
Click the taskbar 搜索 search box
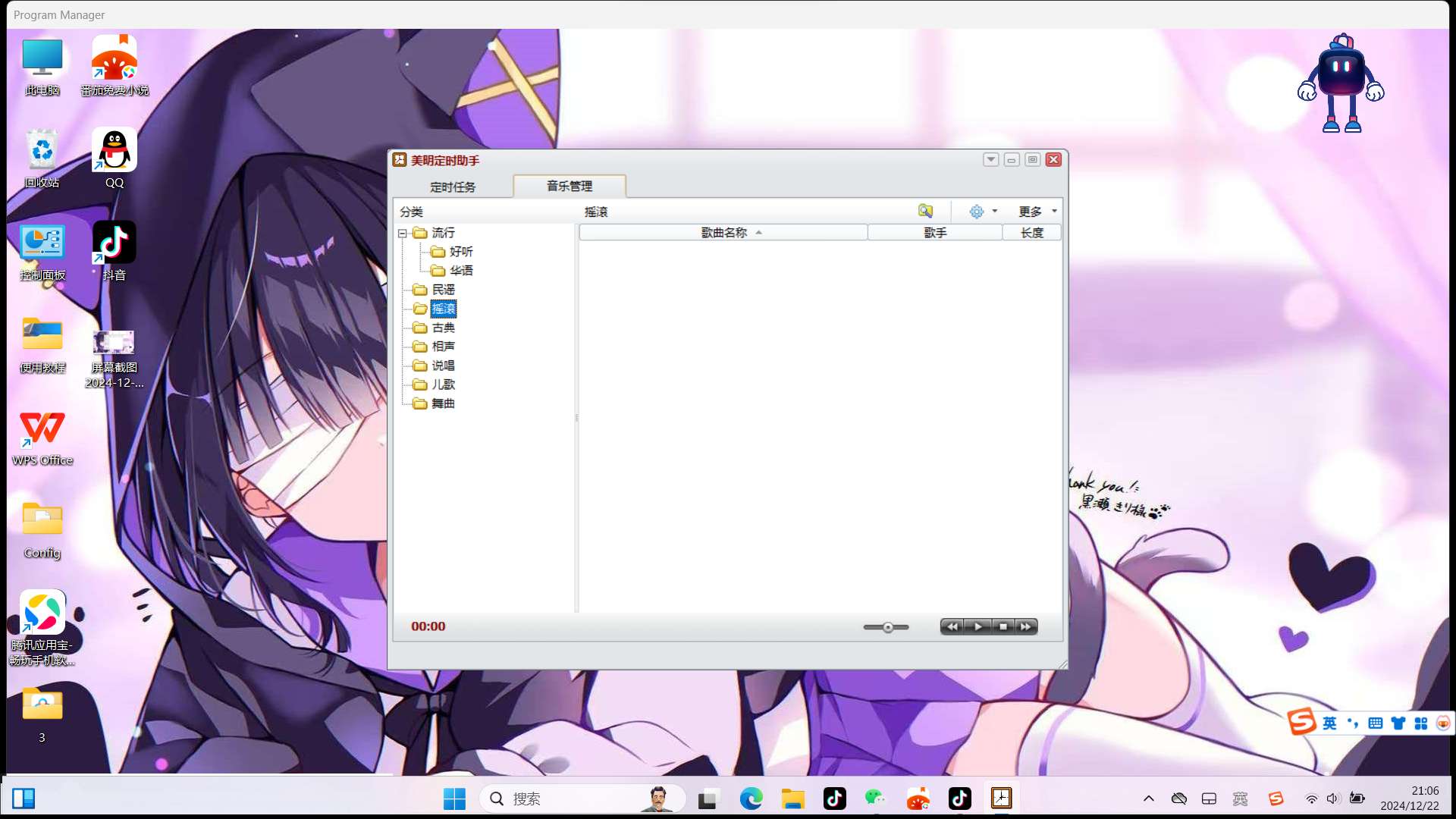pyautogui.click(x=582, y=799)
